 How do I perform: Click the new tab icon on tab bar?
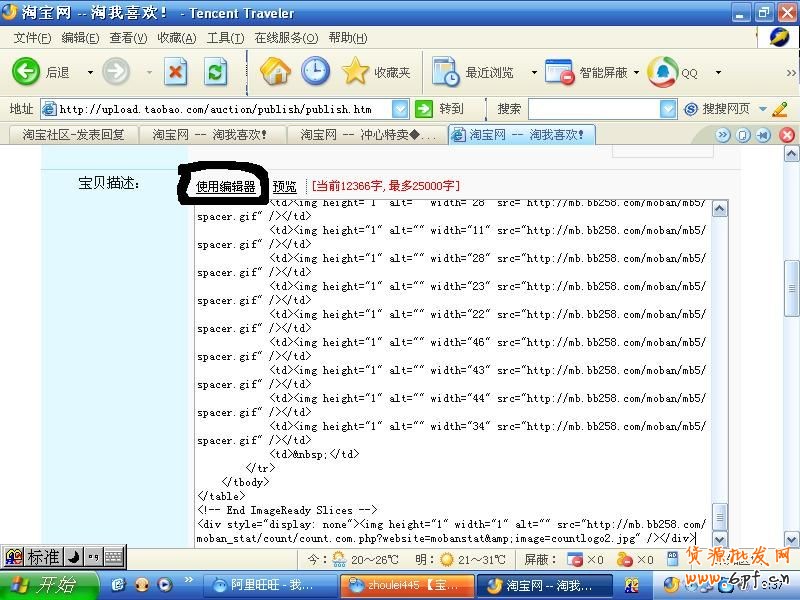(743, 135)
